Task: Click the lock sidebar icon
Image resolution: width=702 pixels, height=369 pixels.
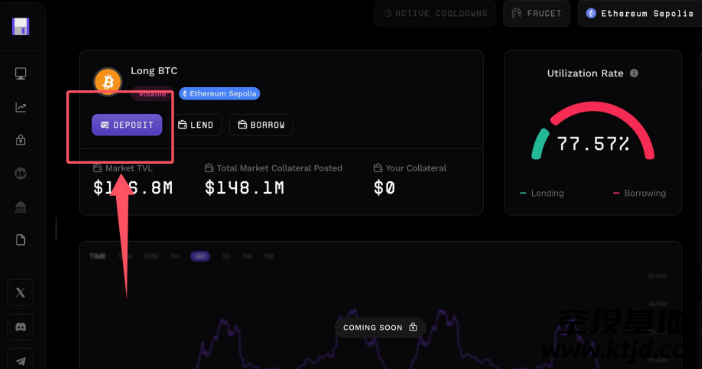Action: (21, 140)
